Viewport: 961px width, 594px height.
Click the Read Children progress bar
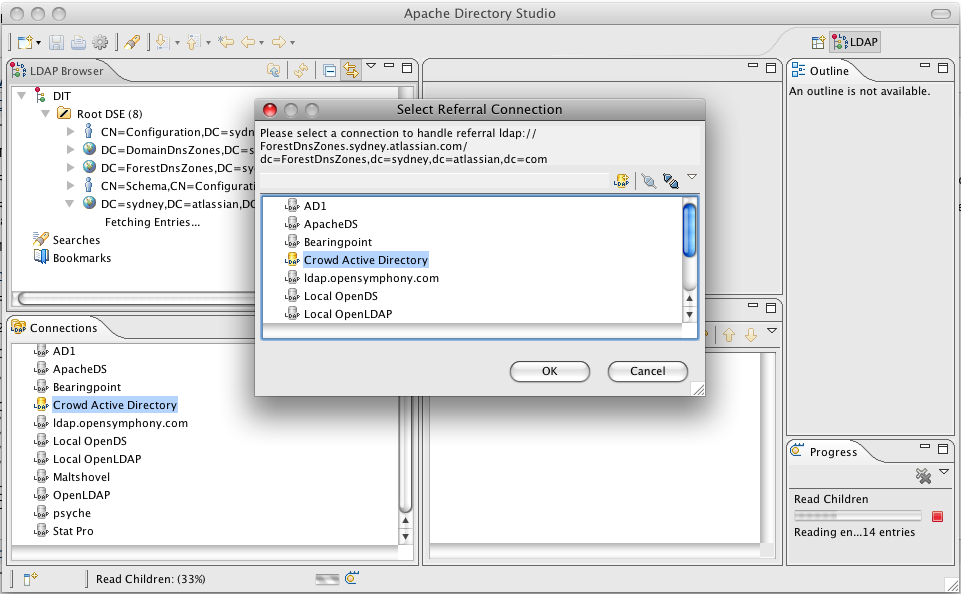coord(857,516)
